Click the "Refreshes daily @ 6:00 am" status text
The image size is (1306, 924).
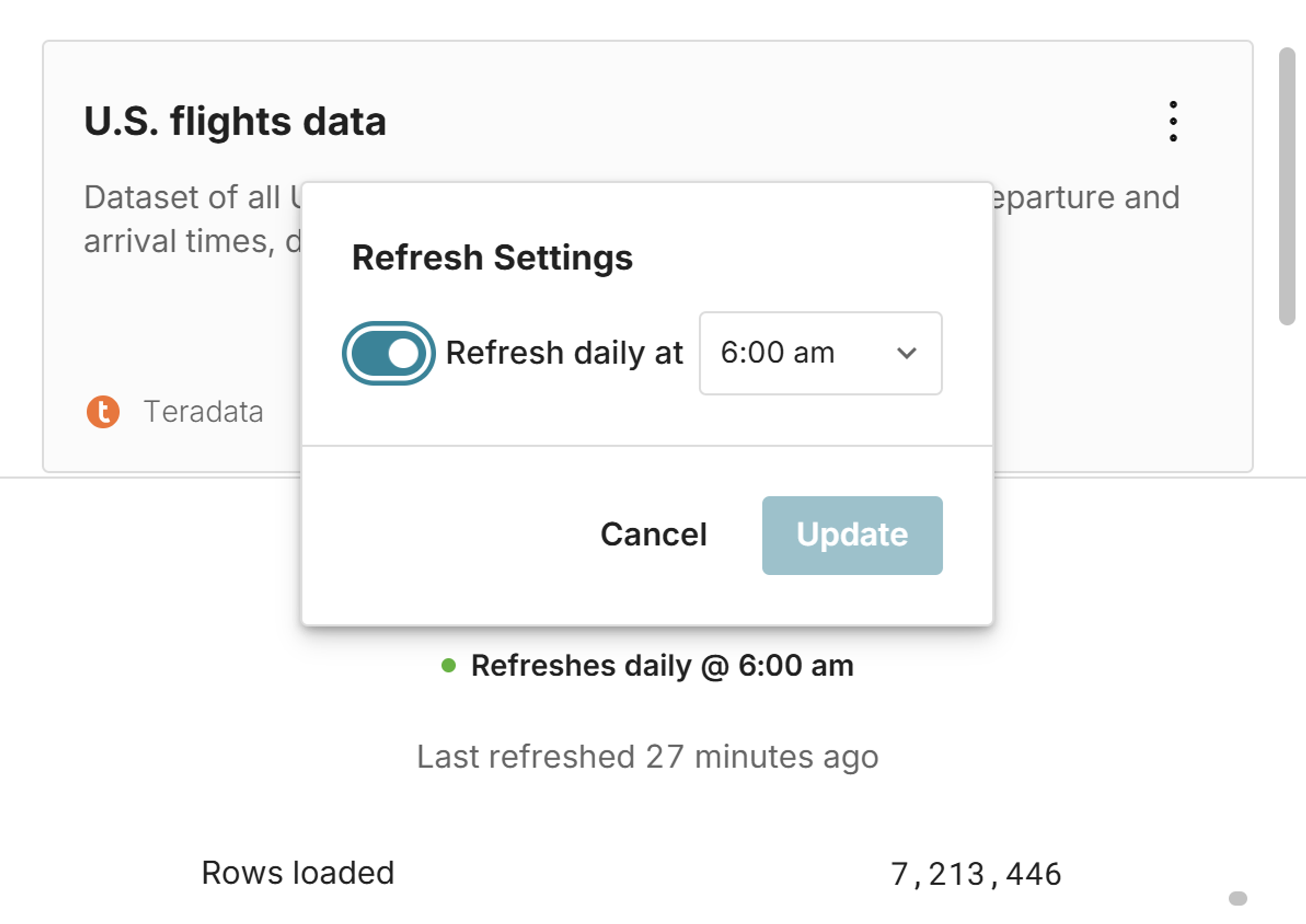point(662,665)
